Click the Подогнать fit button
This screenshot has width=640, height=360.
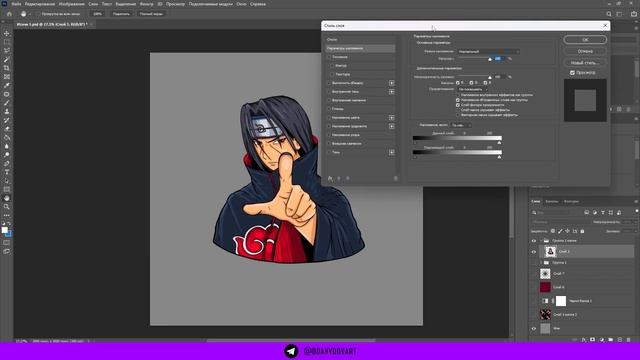[x=121, y=14]
